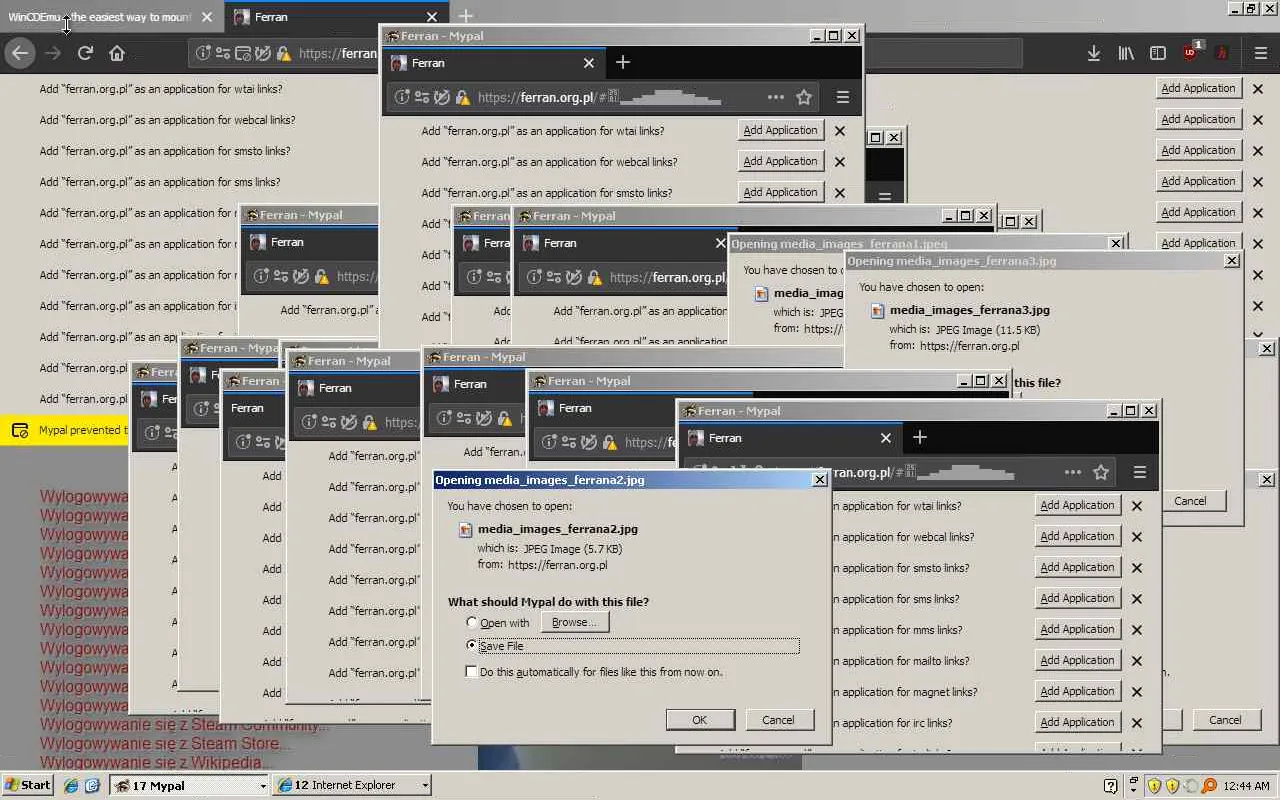Click the star in the window covering the main address bar
This screenshot has width=1280, height=800.
coord(804,97)
